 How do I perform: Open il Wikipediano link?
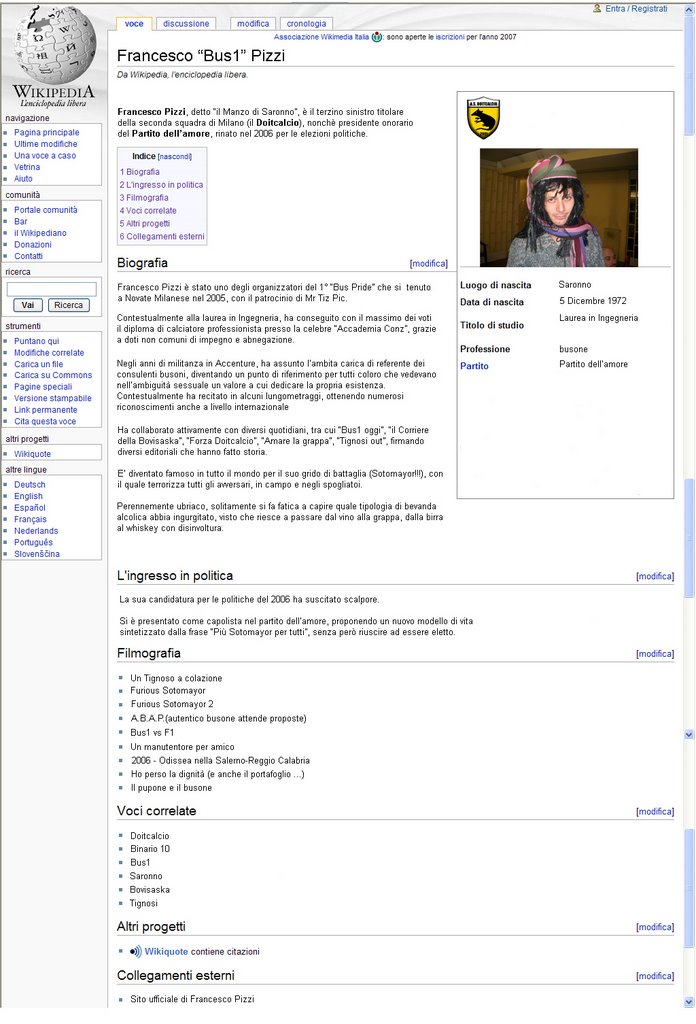[40, 233]
